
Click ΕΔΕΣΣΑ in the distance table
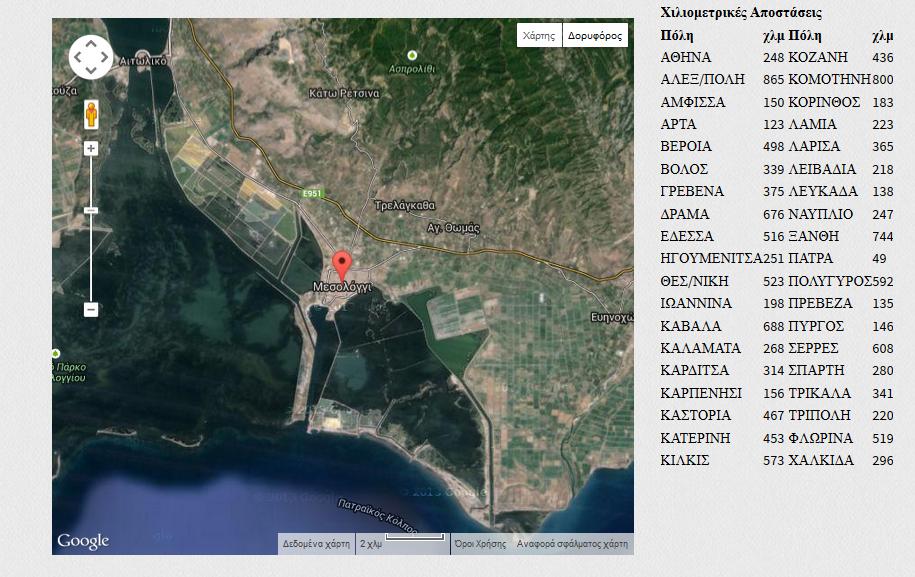tap(687, 236)
